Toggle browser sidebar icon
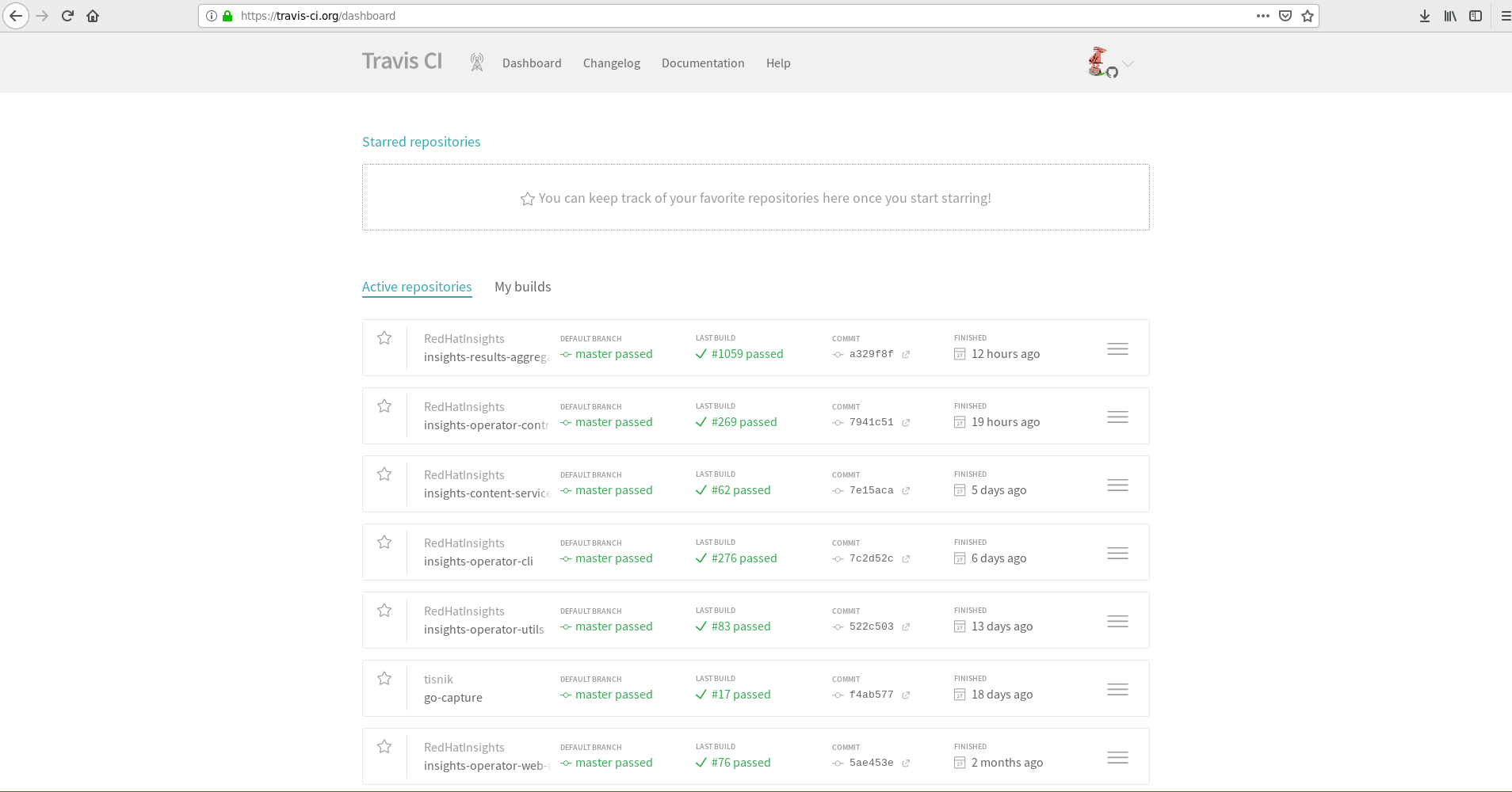Screen dimensions: 1512x792 click(x=1476, y=16)
